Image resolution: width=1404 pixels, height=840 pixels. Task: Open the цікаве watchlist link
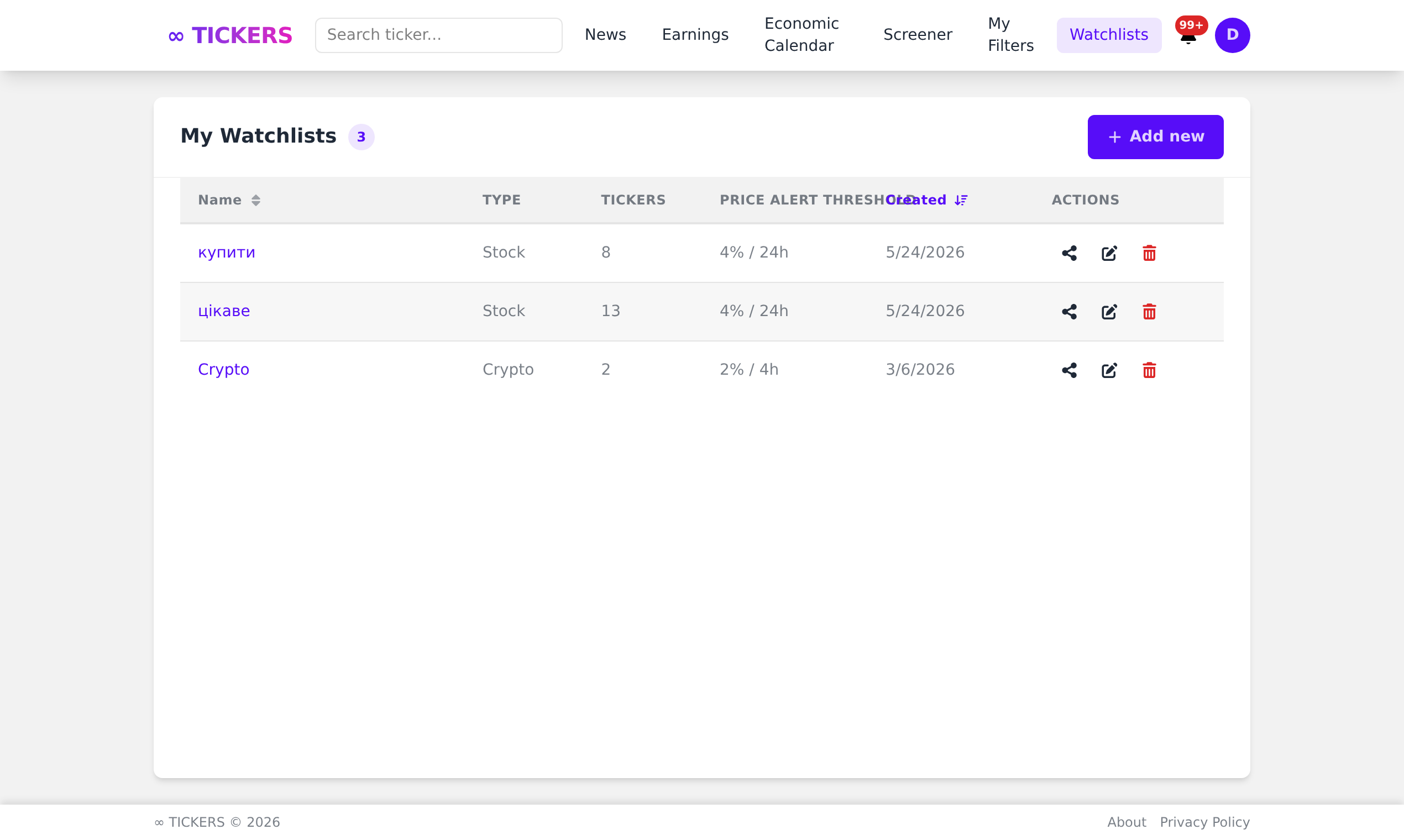224,311
